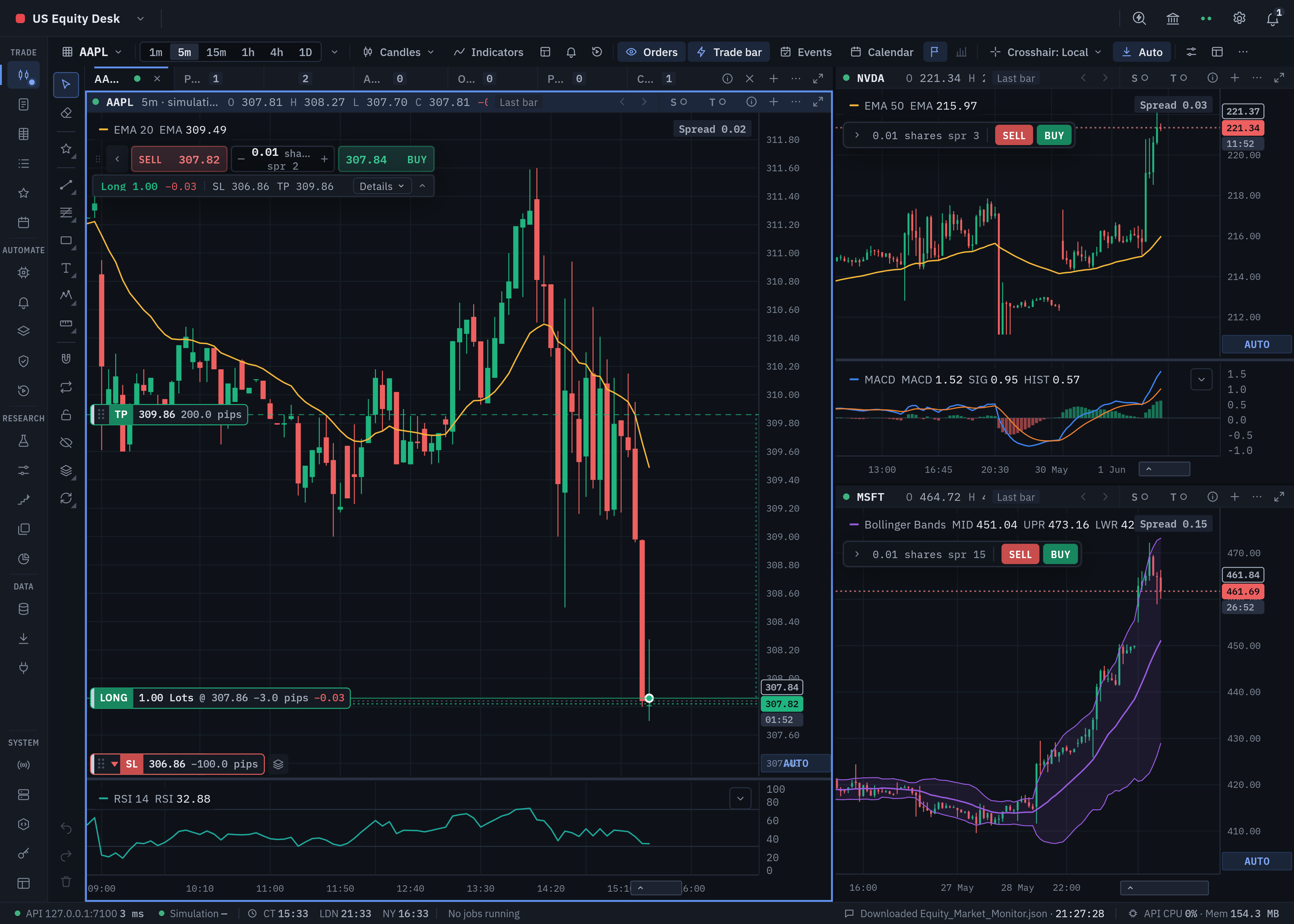Collapse the RSI 14 indicator pane

(x=740, y=798)
